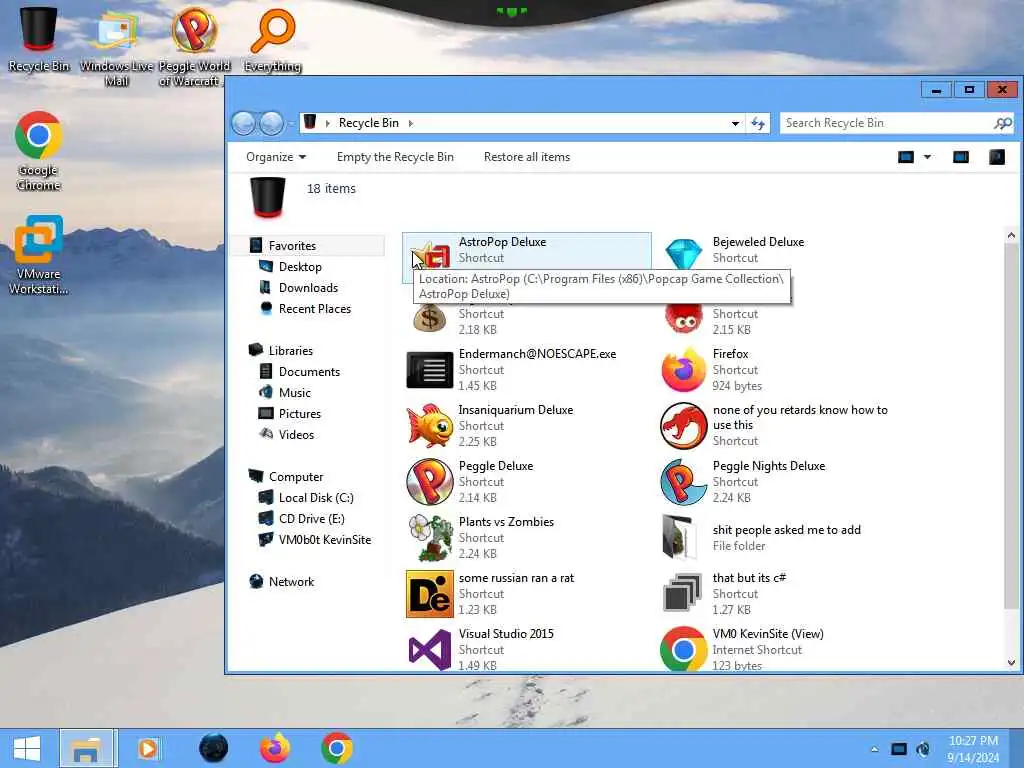Open Network in navigation pane
This screenshot has width=1024, height=768.
pos(291,581)
